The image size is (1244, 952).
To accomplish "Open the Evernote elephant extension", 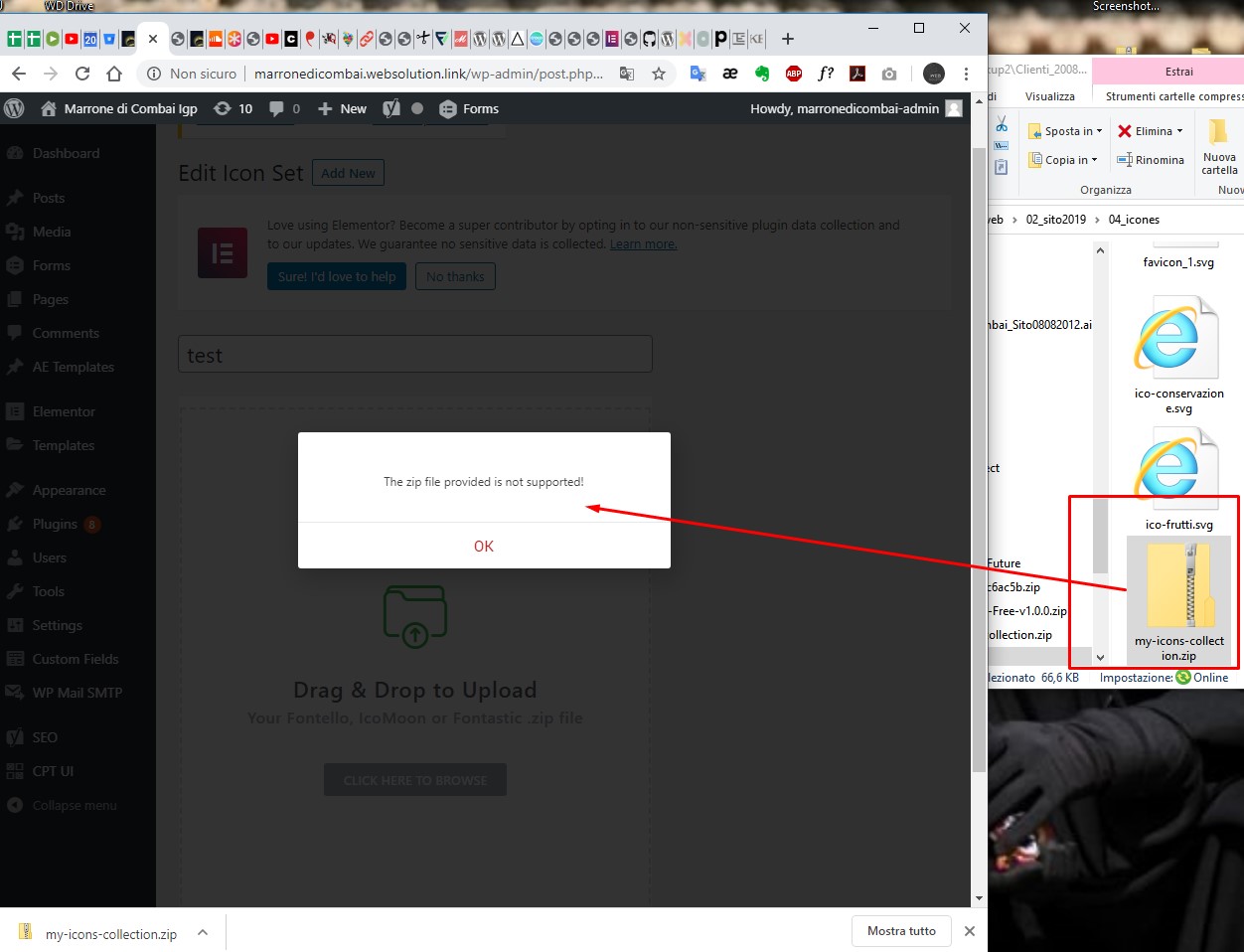I will [x=762, y=74].
